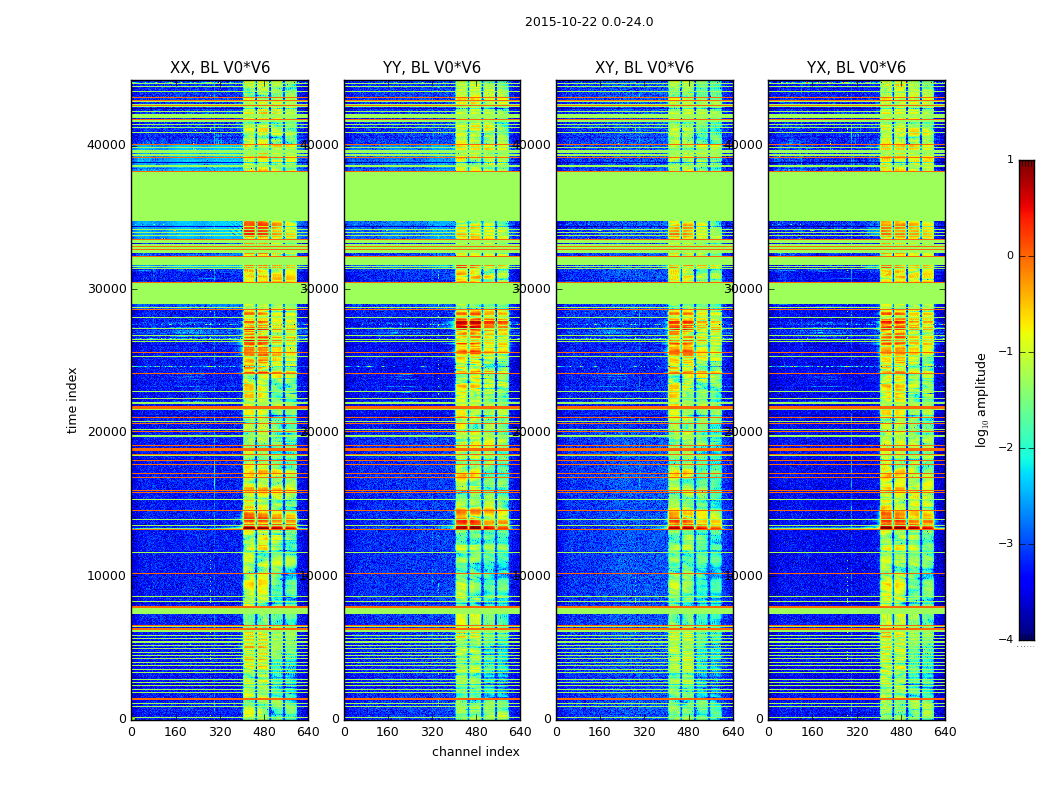1050x800 pixels.
Task: Click the YX, BL V0*V6 panel title
Action: coord(856,68)
